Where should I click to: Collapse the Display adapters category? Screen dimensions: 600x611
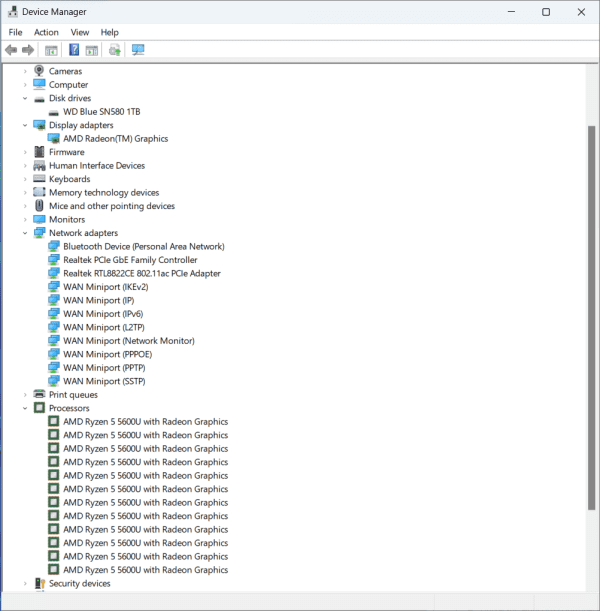(x=25, y=125)
